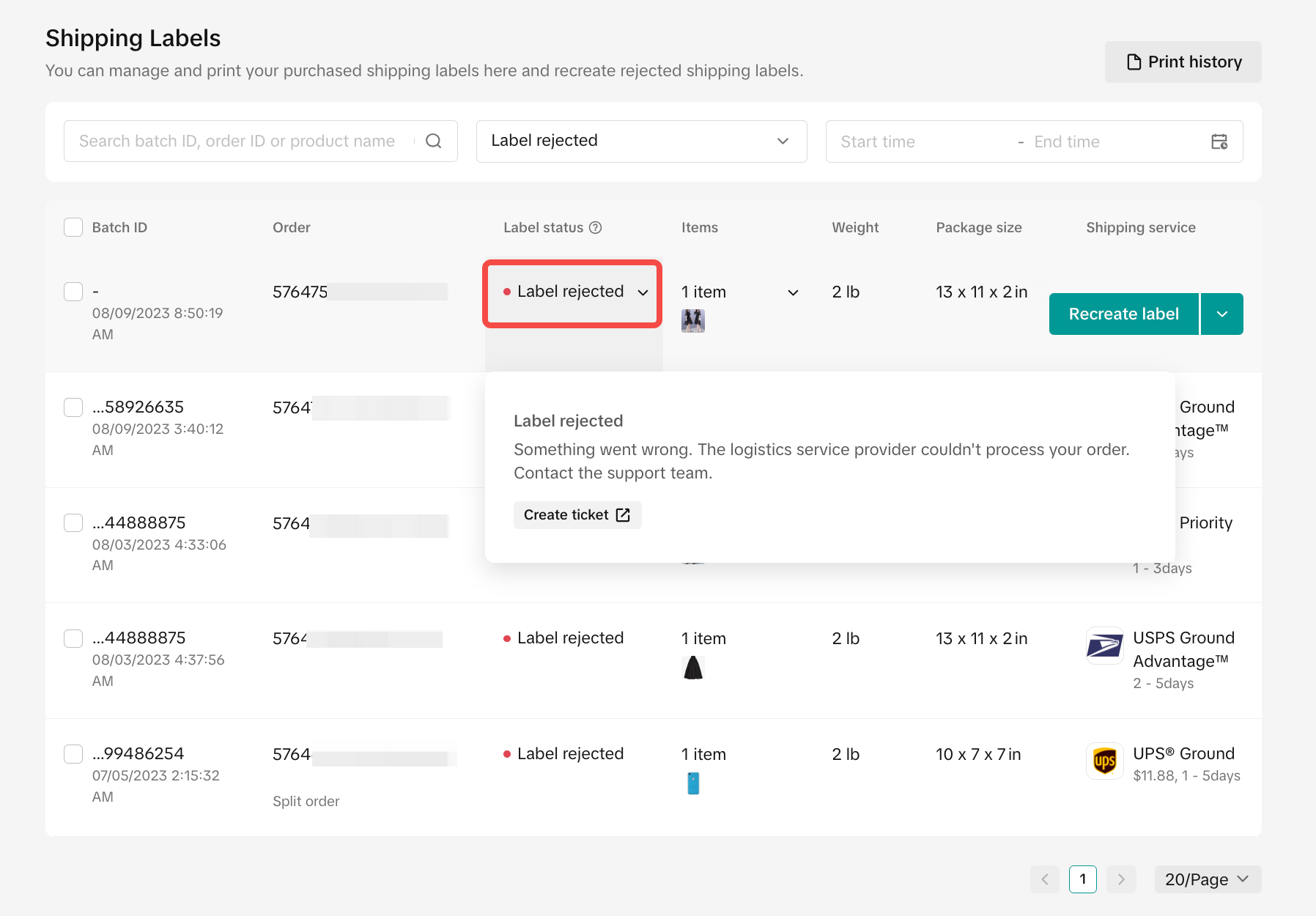Click Create ticket link

click(577, 515)
